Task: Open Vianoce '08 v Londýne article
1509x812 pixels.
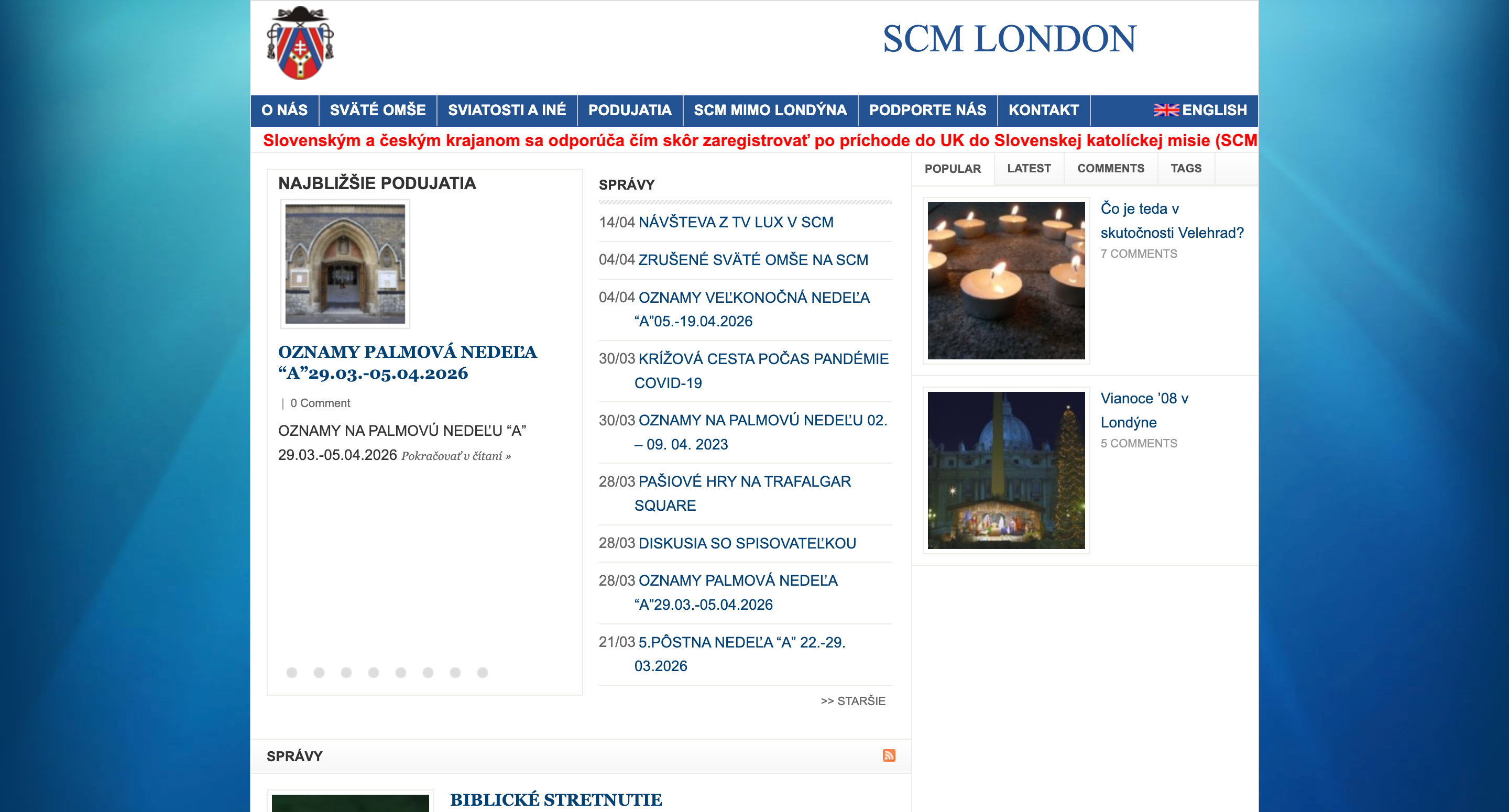Action: [1144, 410]
